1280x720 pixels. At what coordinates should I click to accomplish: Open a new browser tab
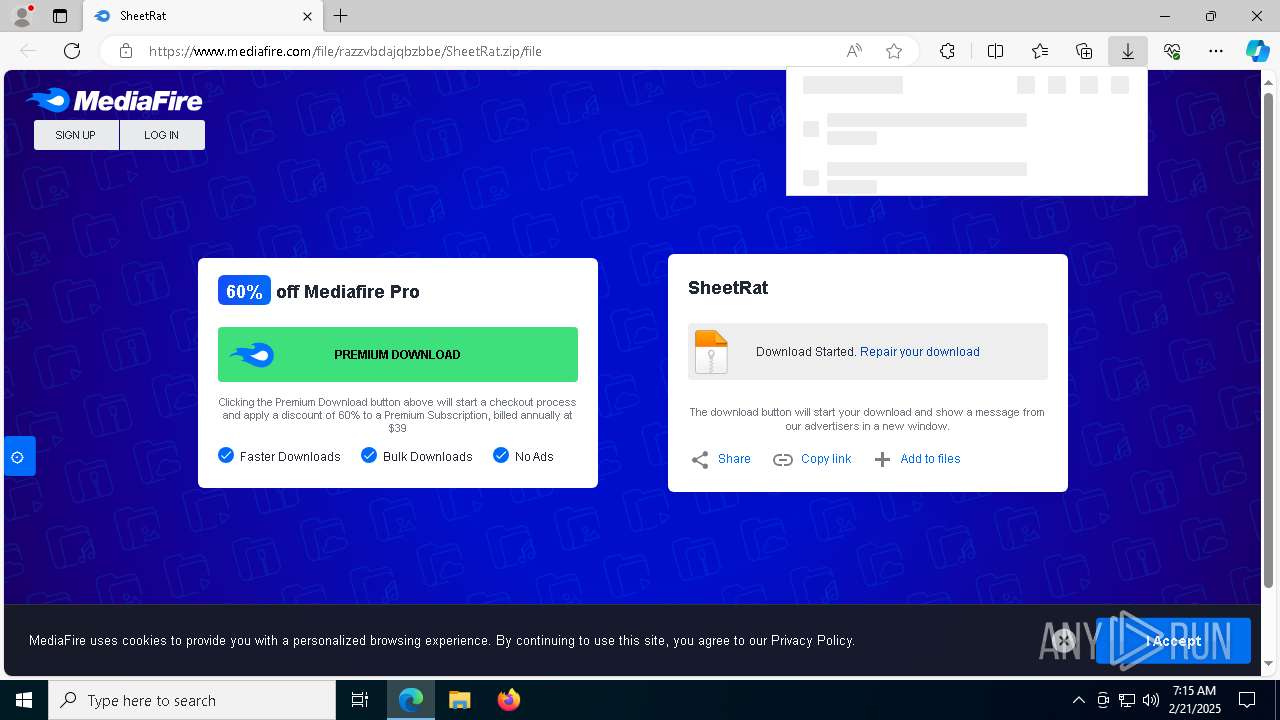point(341,16)
